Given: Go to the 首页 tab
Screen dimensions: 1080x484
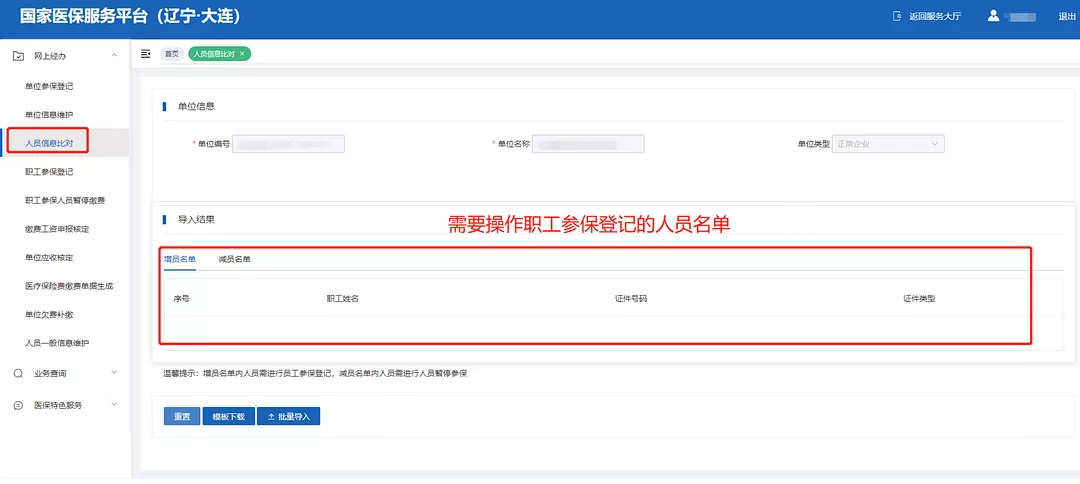Looking at the screenshot, I should [172, 54].
